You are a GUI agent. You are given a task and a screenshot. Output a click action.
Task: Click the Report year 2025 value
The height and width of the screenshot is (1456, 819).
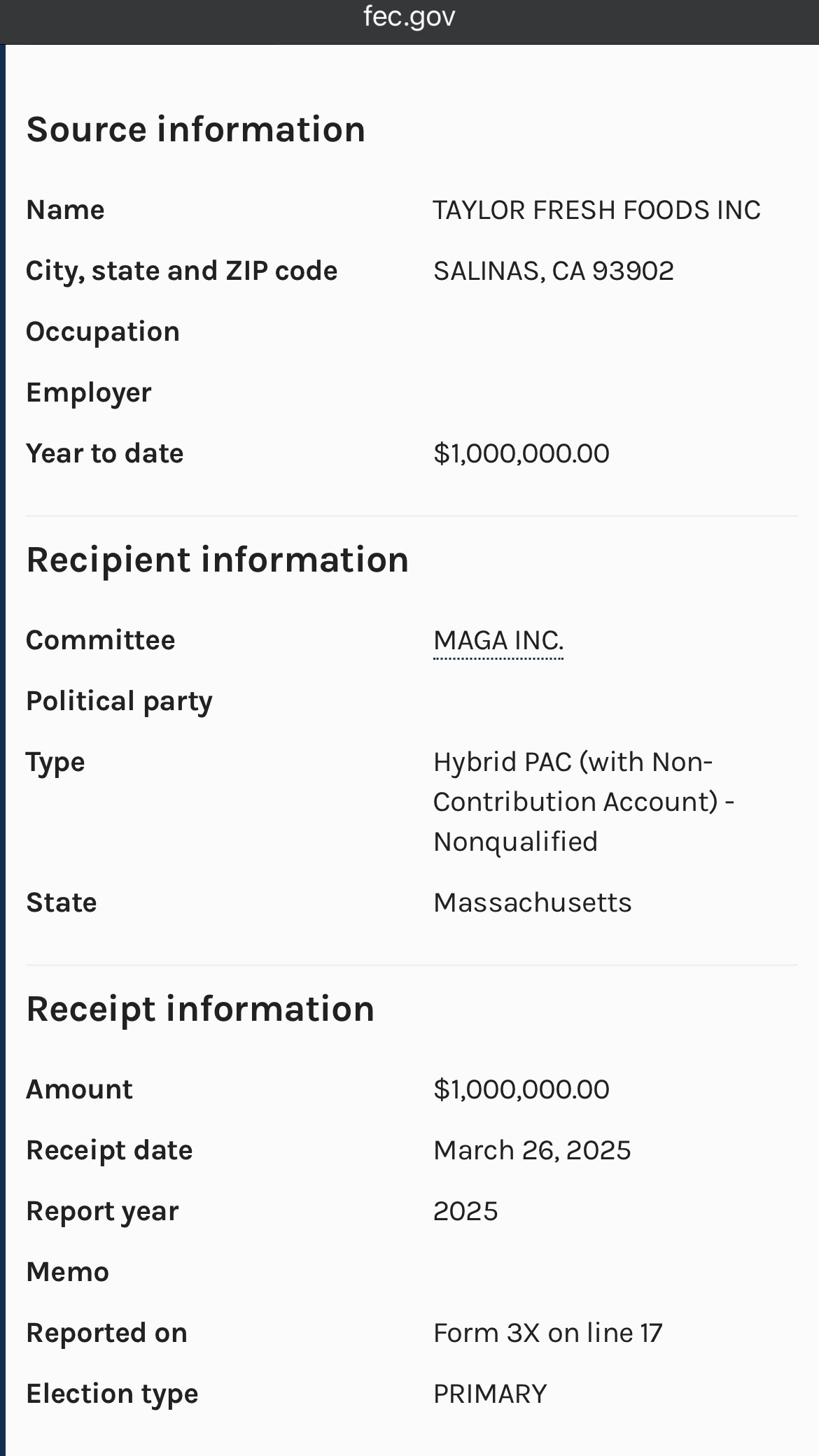pos(465,1211)
